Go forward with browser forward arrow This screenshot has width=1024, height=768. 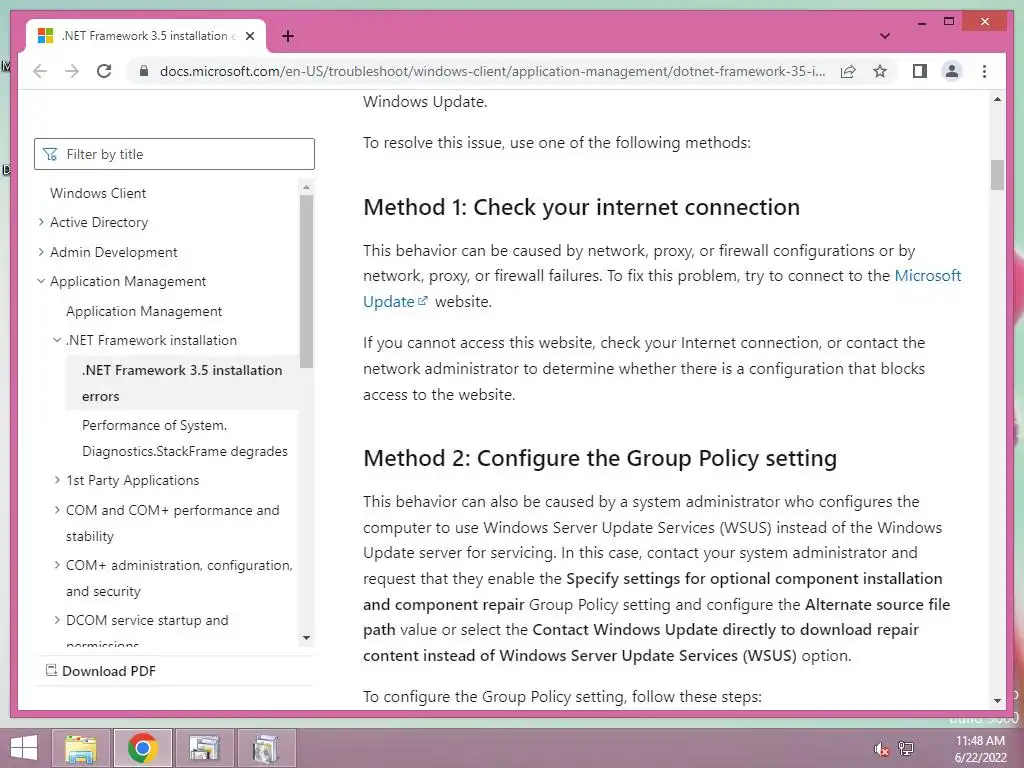click(x=72, y=71)
